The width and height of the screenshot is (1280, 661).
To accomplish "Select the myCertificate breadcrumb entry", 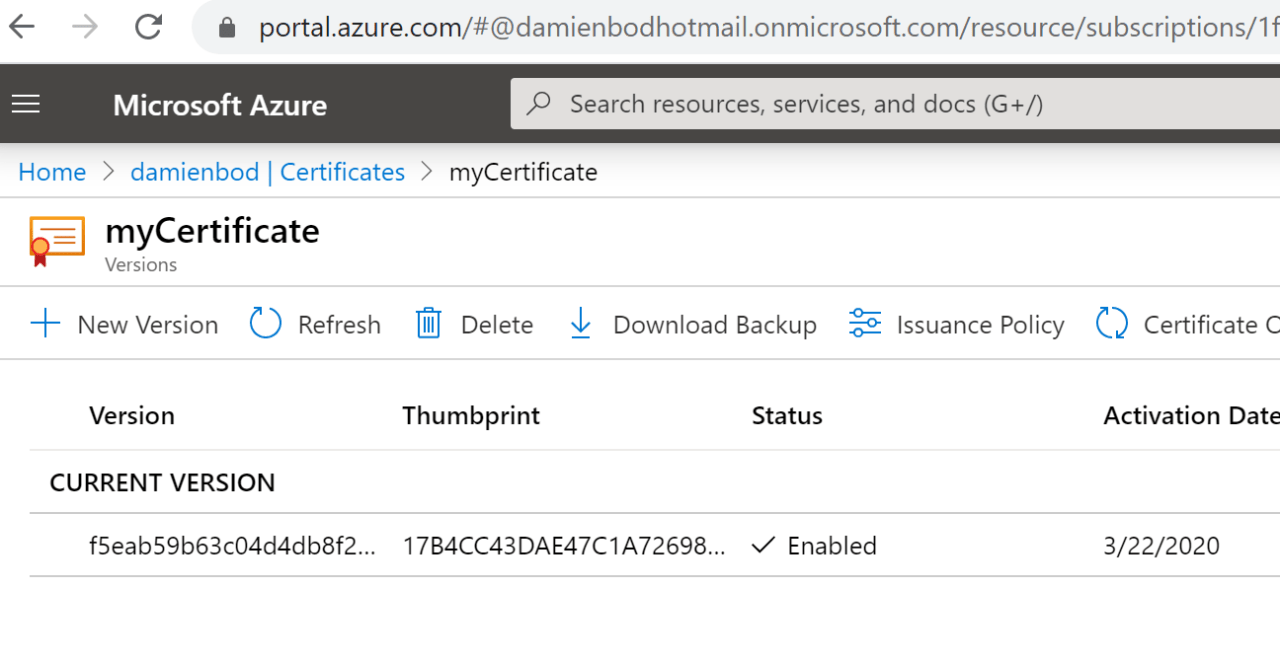I will (523, 171).
